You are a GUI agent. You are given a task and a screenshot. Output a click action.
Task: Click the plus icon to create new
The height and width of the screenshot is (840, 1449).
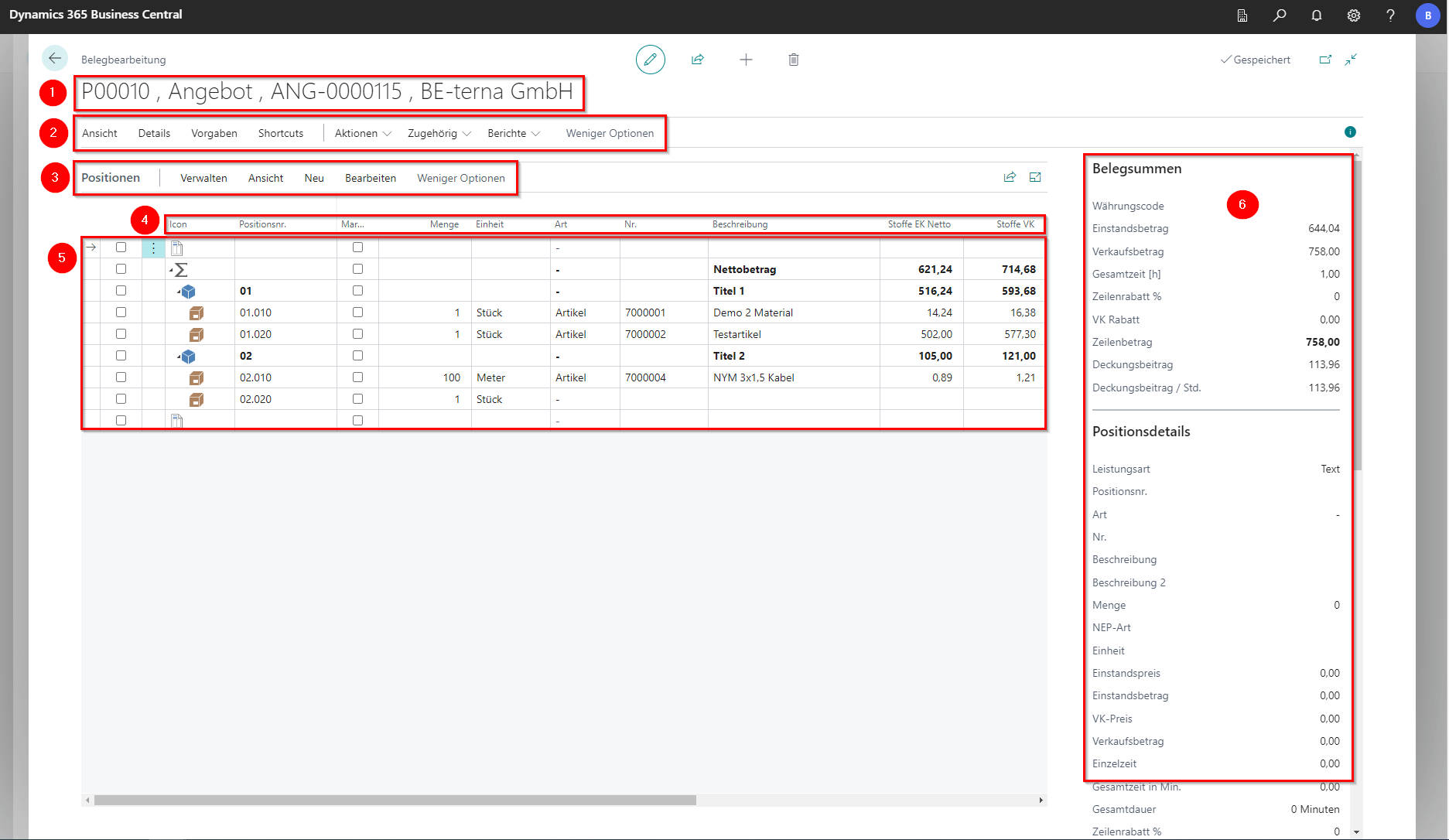point(746,60)
